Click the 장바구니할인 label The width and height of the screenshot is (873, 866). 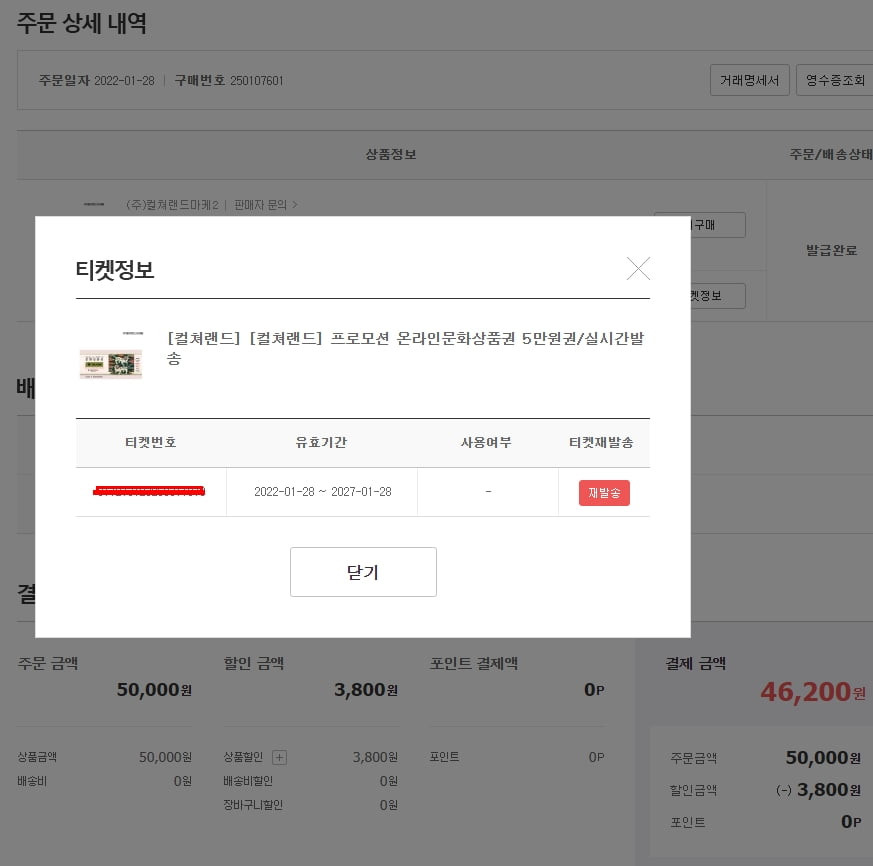coord(253,805)
